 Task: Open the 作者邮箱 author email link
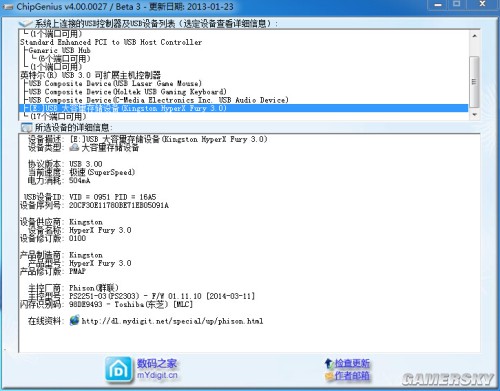(x=352, y=376)
